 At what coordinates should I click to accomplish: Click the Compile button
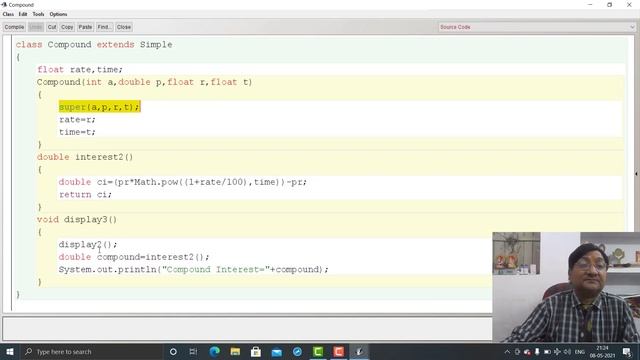pos(14,27)
